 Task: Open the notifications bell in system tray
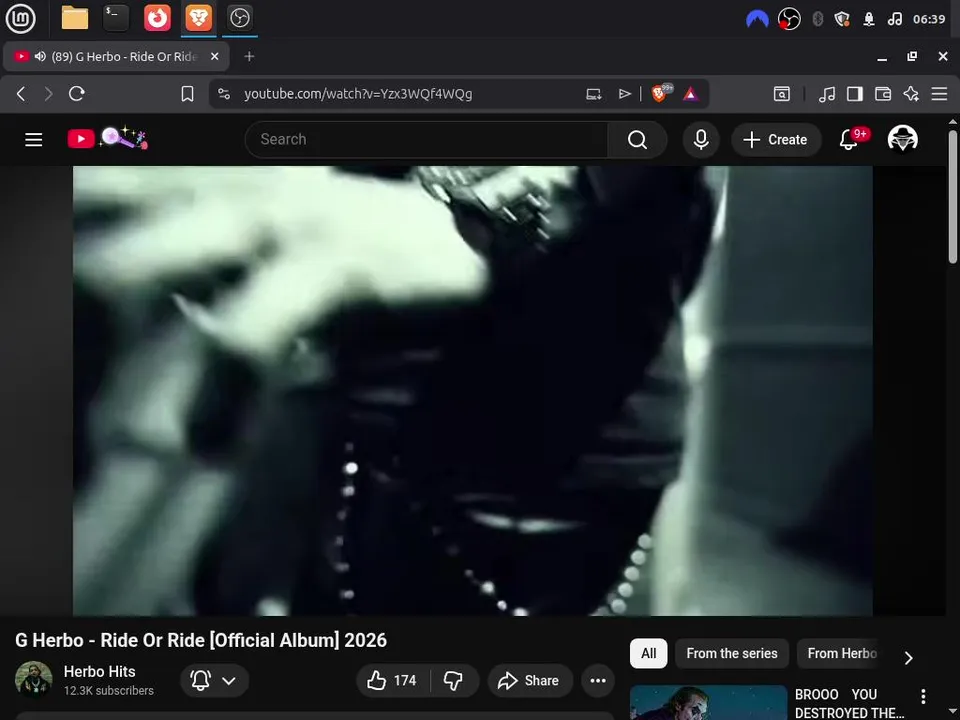pos(869,20)
